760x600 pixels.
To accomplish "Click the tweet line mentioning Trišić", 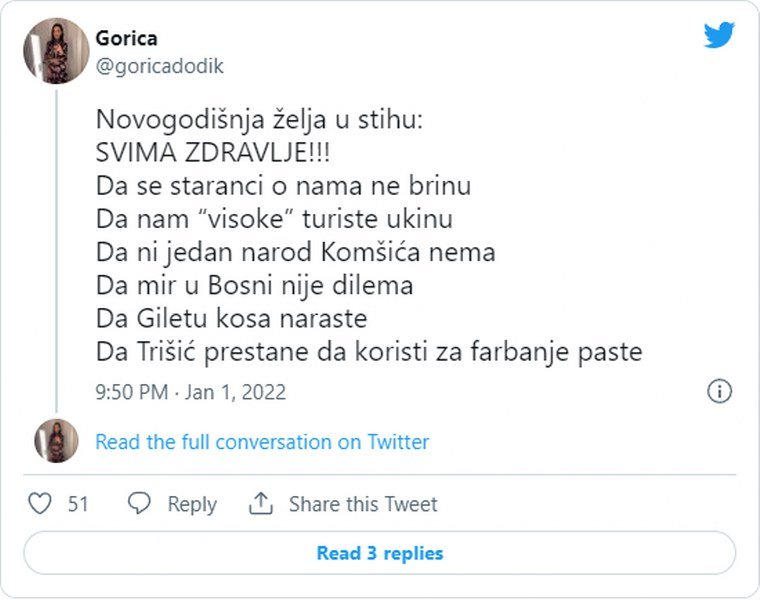I will point(369,352).
